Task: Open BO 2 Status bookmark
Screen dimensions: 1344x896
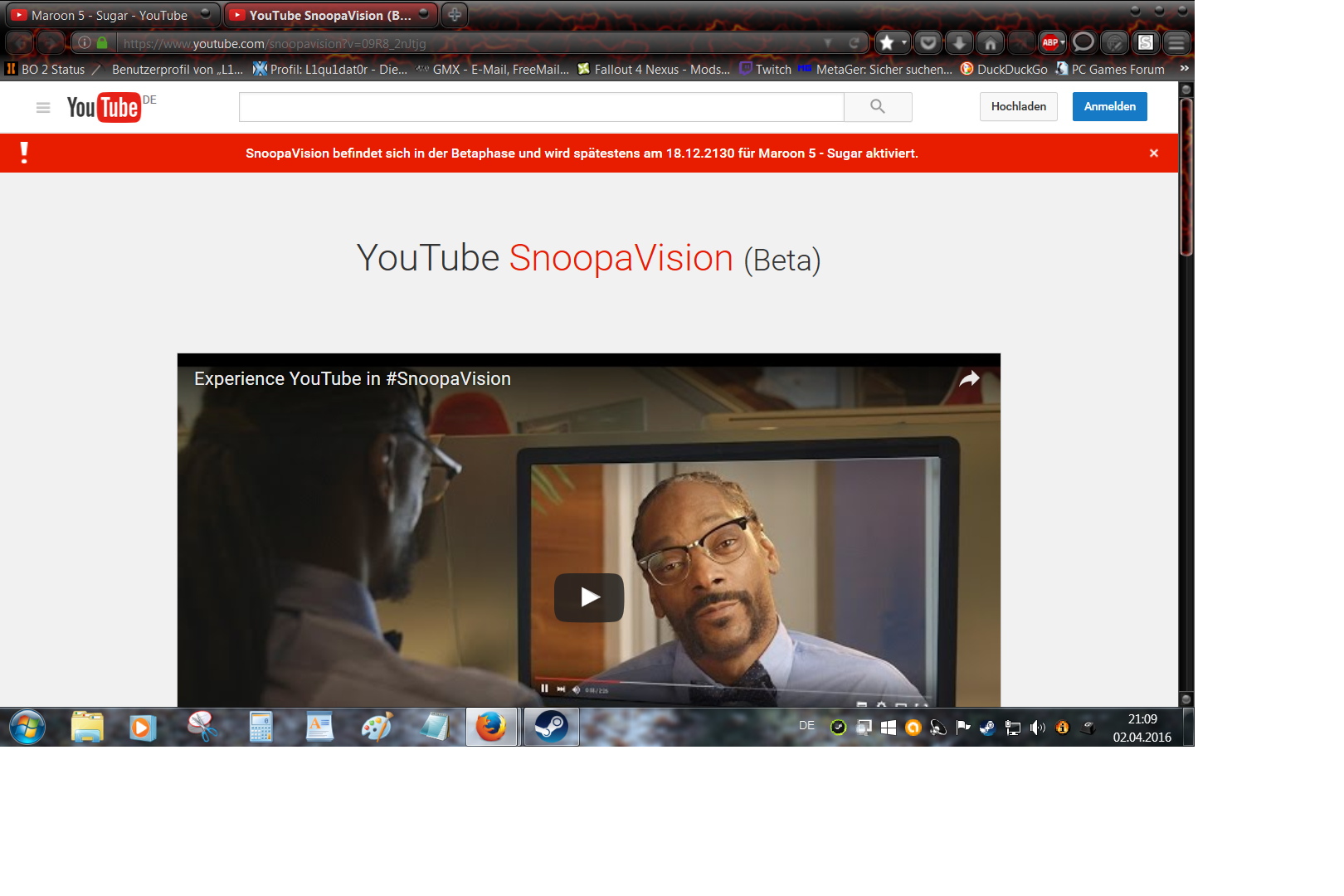Action: [46, 70]
